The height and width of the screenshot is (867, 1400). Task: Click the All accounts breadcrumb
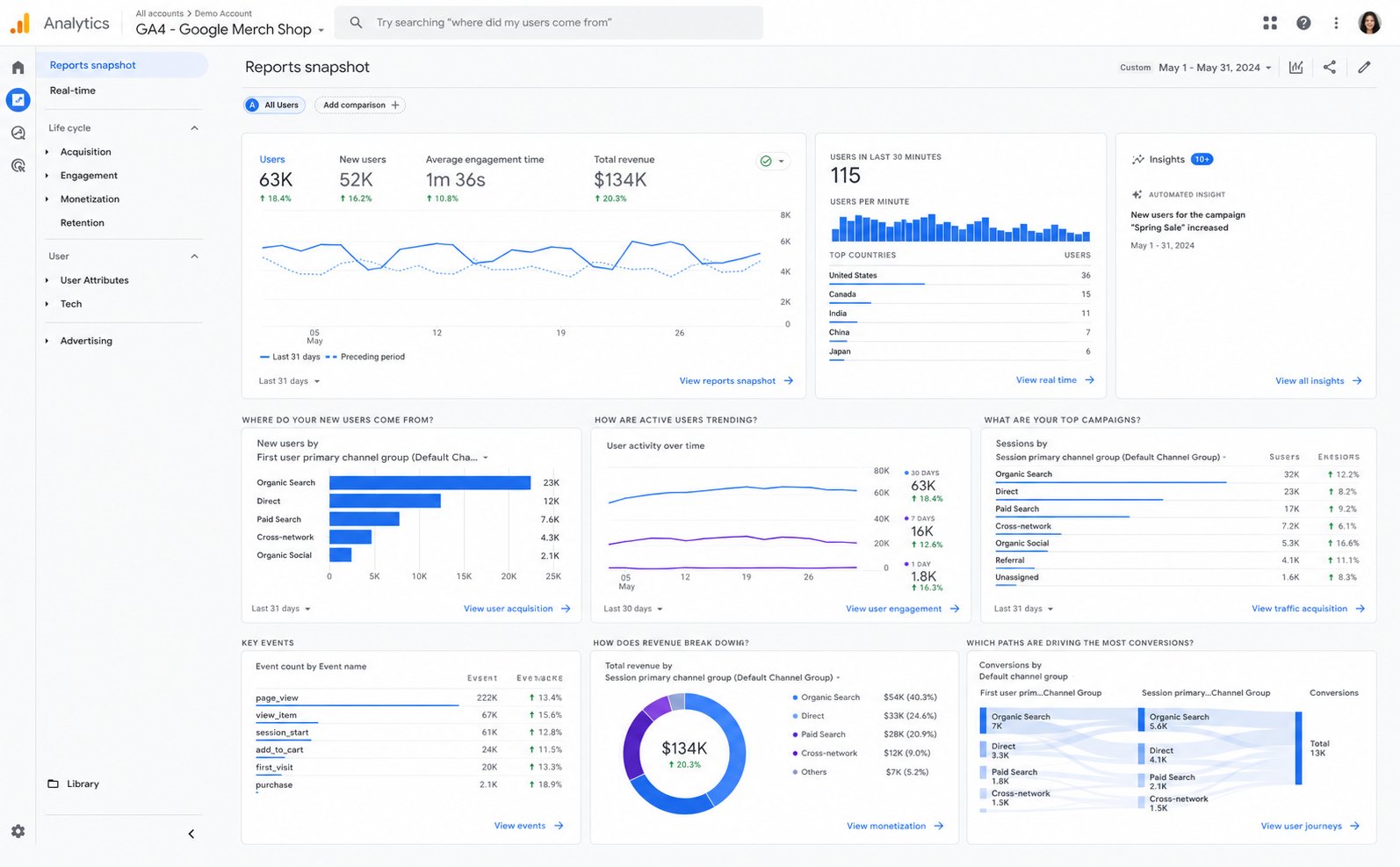pyautogui.click(x=159, y=13)
